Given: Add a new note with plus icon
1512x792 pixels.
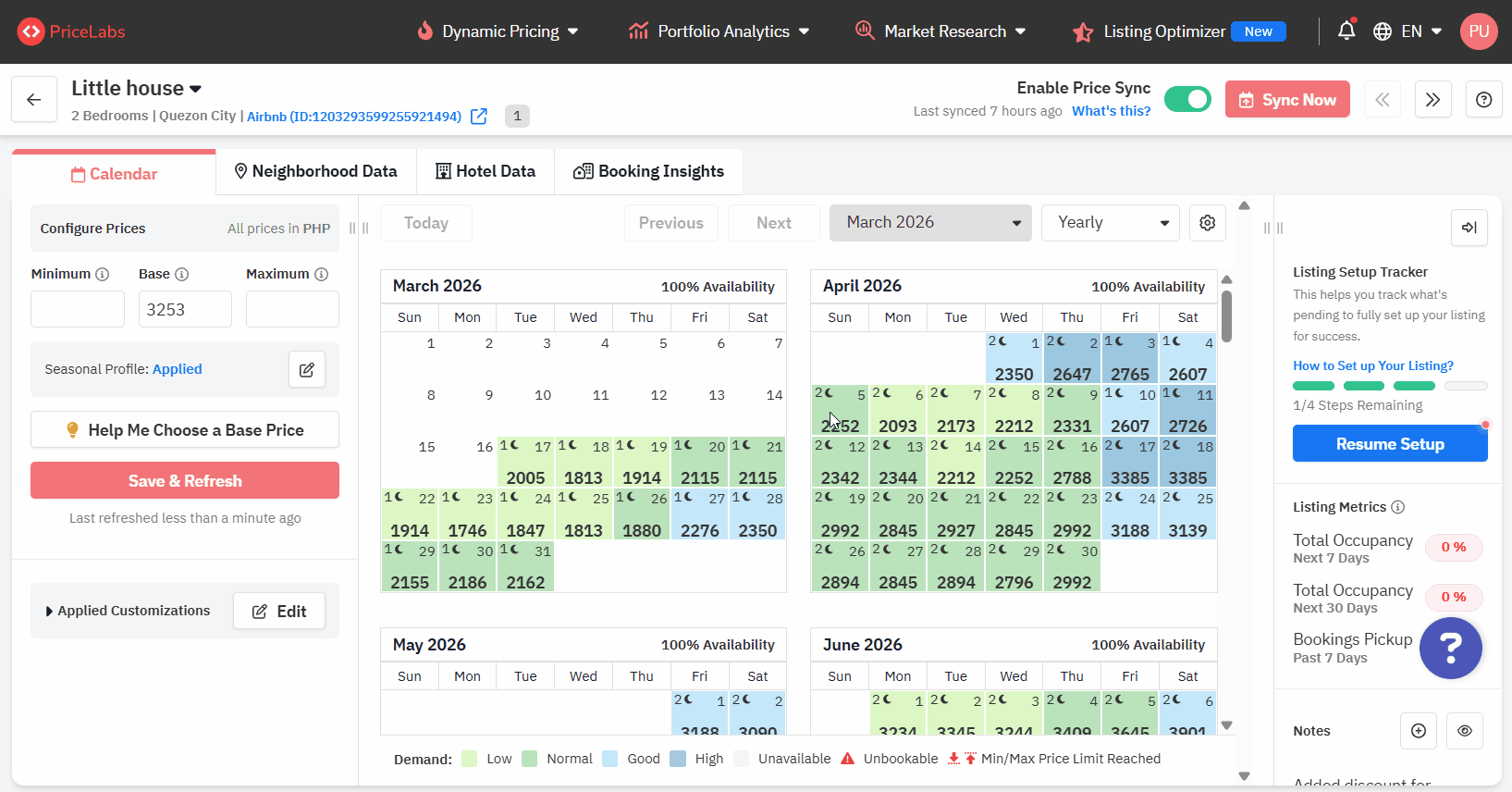Looking at the screenshot, I should 1419,731.
